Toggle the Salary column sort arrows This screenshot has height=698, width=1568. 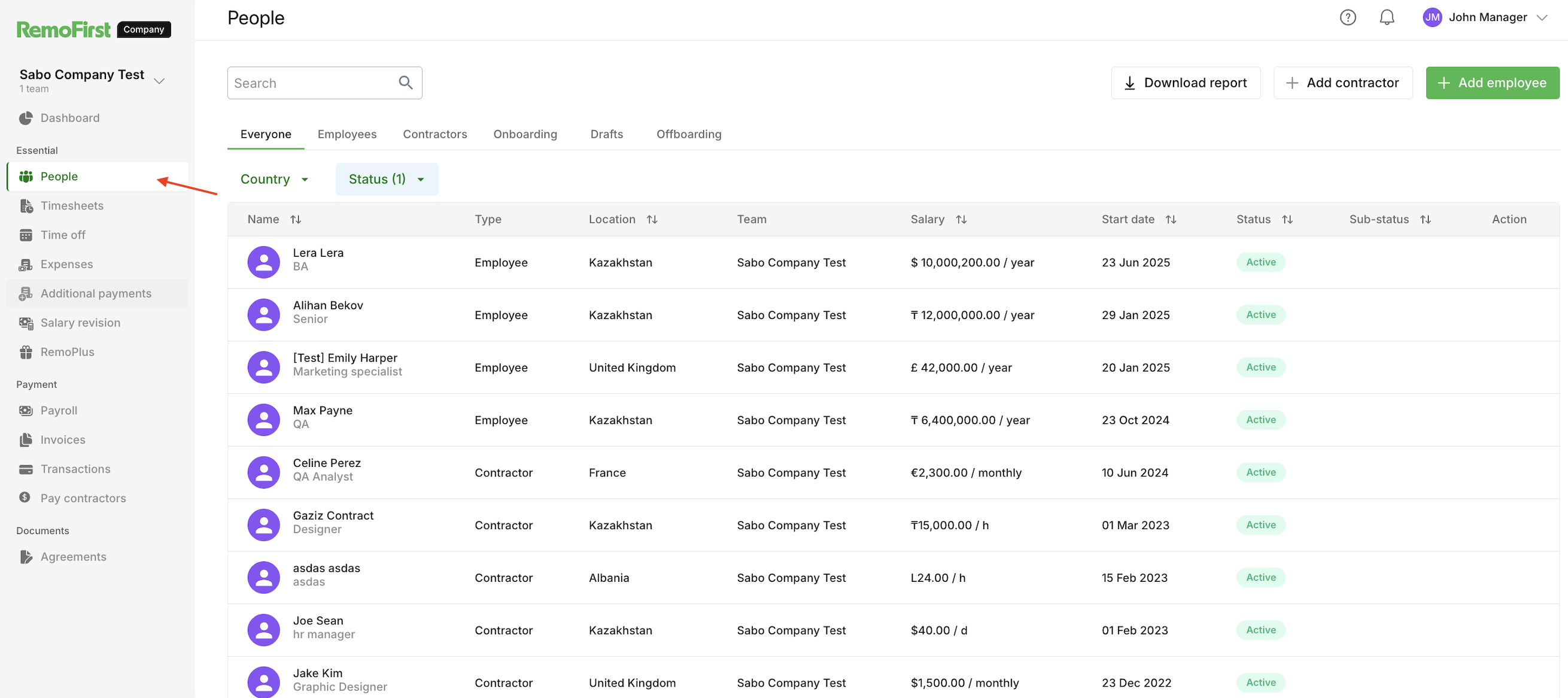pos(961,219)
